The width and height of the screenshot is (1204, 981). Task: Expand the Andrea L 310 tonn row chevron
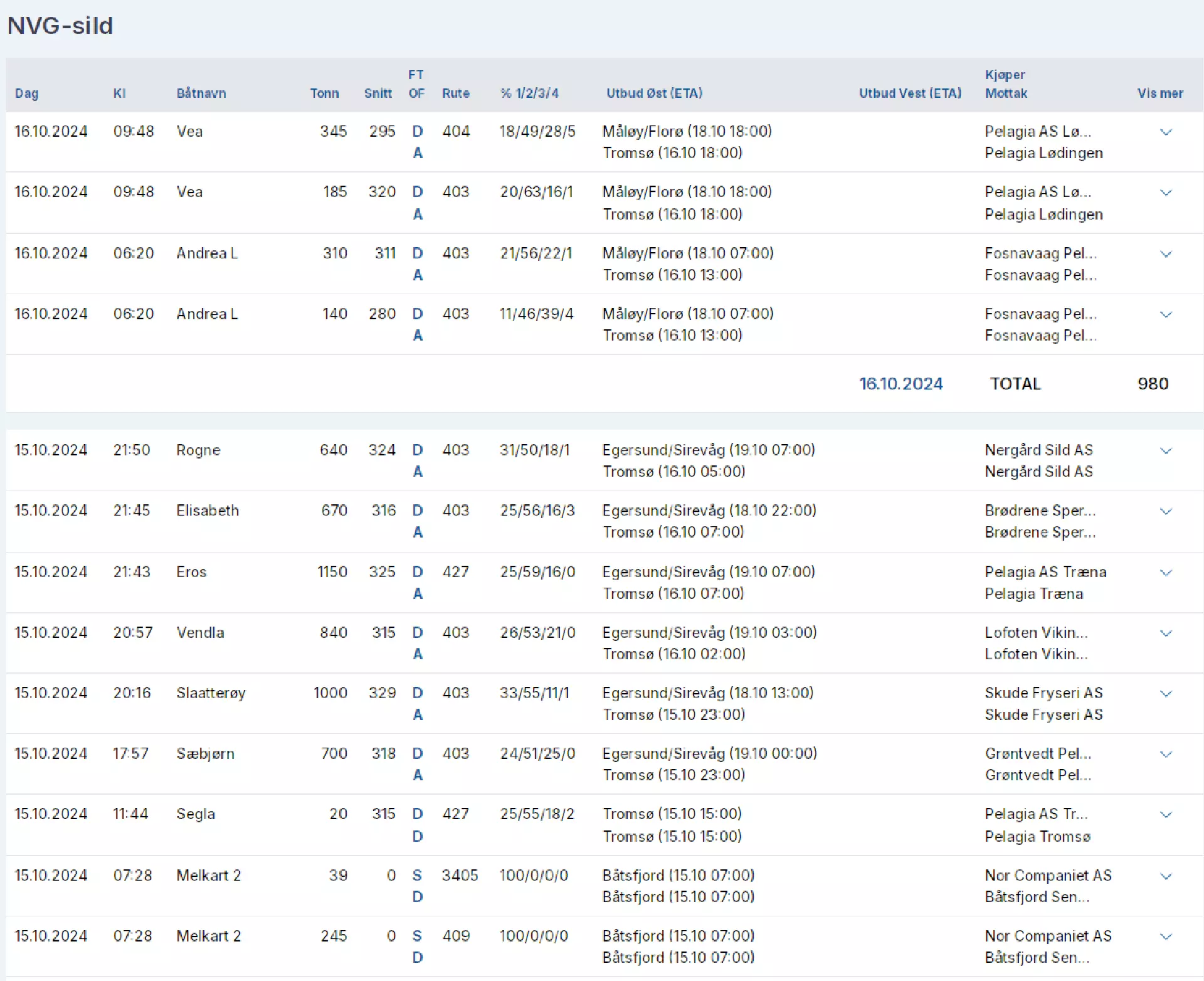point(1166,253)
